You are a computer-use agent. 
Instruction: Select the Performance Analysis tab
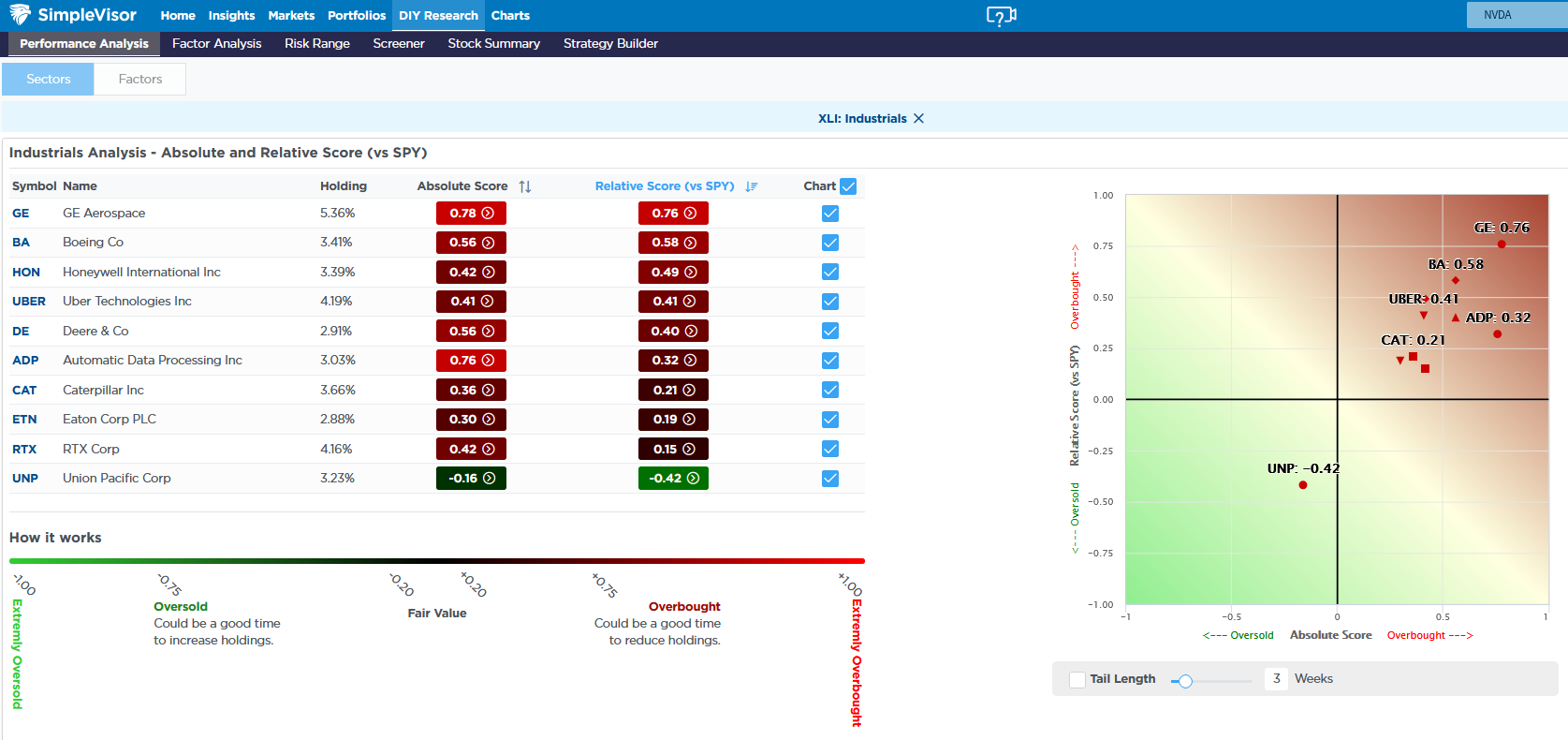point(84,44)
